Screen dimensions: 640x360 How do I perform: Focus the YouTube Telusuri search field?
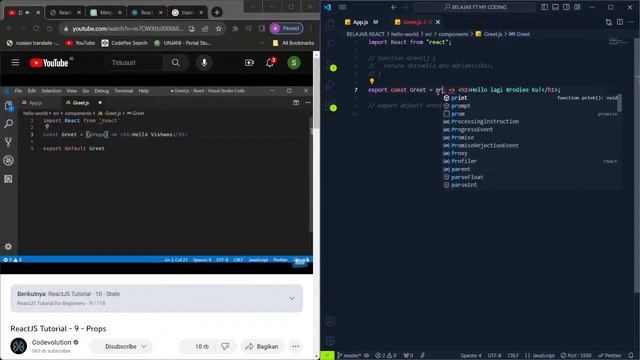(134, 62)
